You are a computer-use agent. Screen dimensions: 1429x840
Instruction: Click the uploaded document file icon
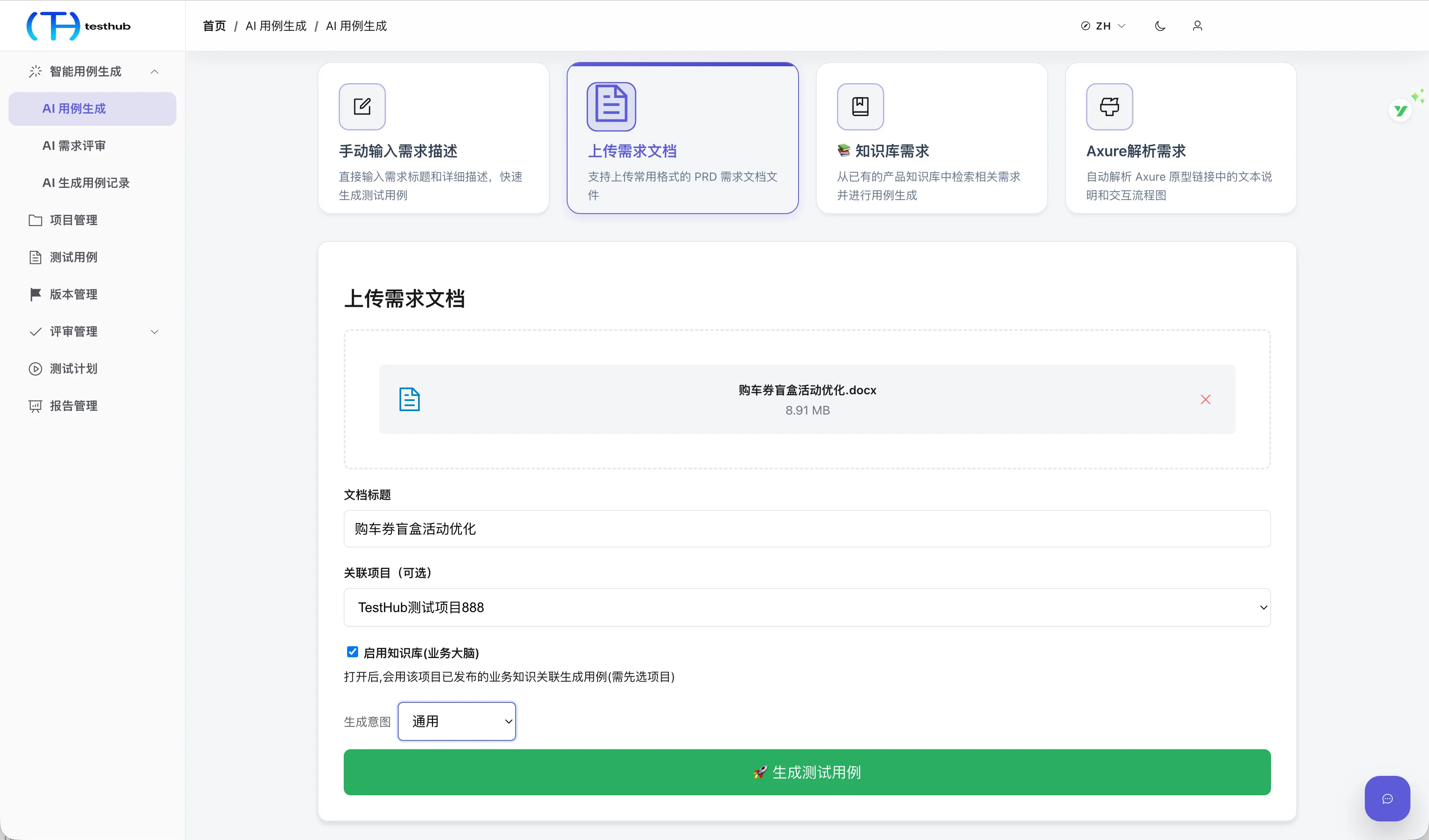(410, 400)
